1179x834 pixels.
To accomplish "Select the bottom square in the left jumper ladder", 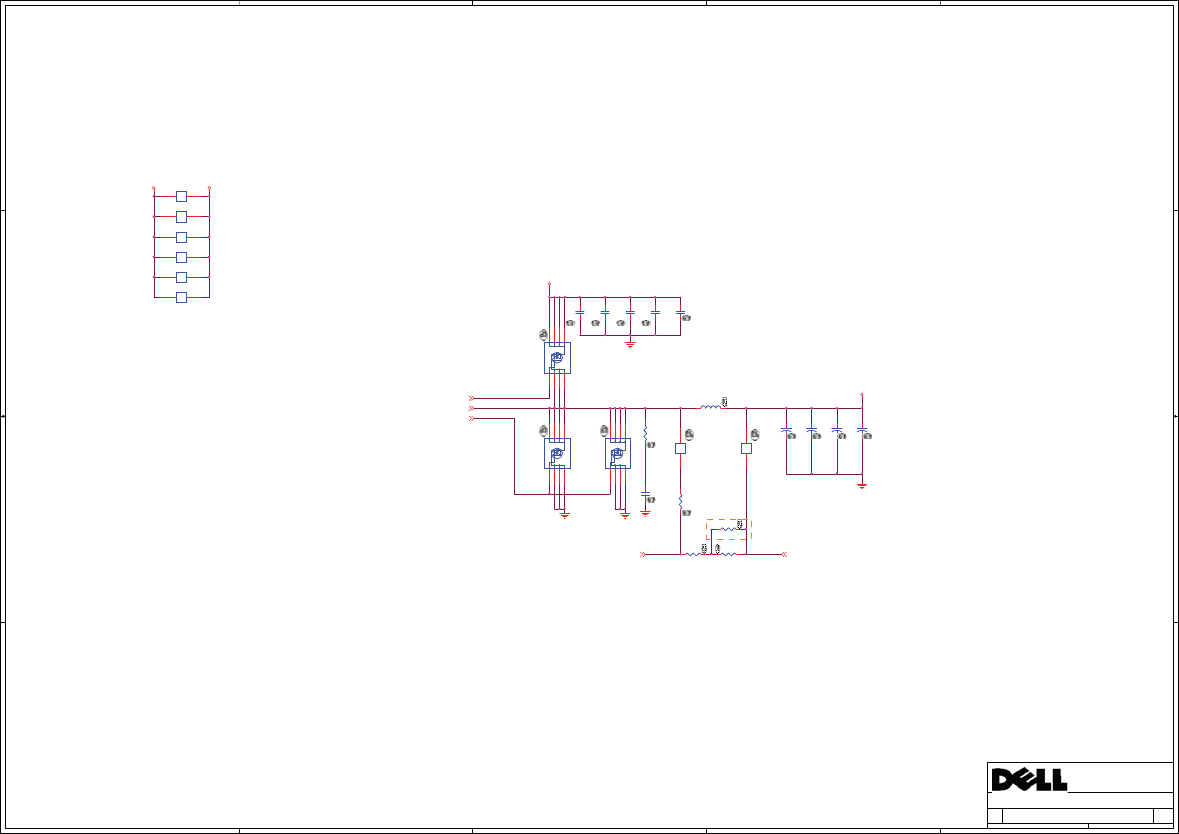I will tap(181, 298).
